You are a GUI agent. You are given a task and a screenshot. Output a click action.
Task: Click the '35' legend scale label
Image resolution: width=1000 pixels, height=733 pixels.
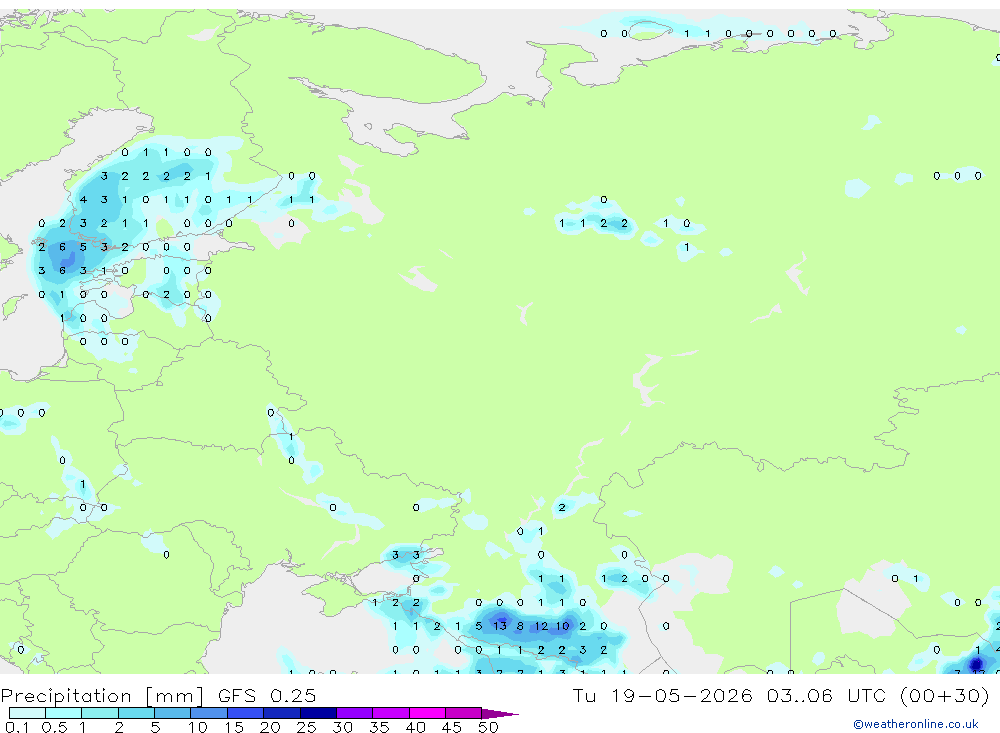(x=379, y=727)
